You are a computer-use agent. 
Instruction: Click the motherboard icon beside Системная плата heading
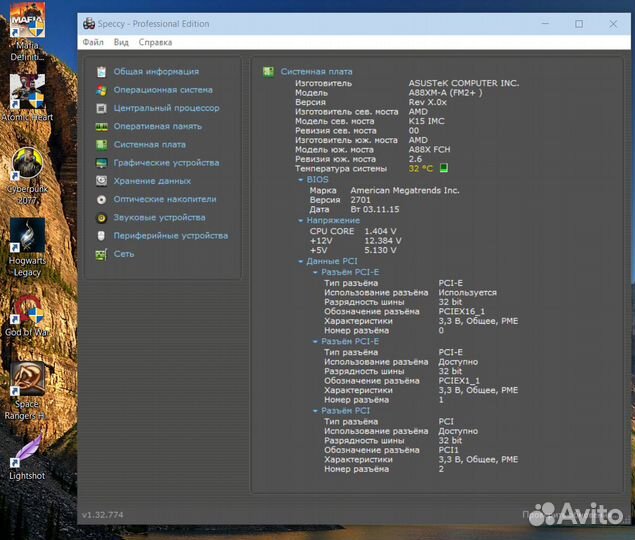(268, 72)
